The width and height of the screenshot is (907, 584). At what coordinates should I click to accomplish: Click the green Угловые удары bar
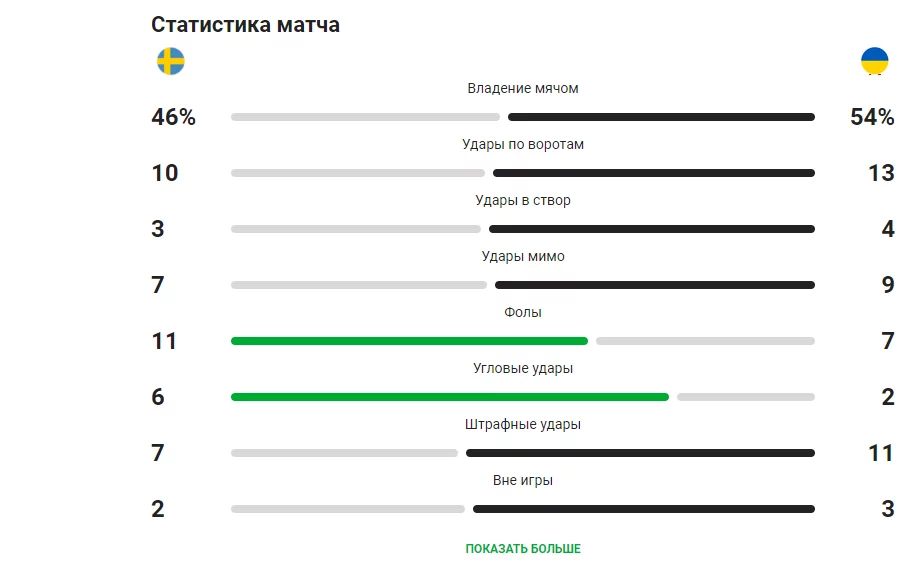[x=450, y=397]
